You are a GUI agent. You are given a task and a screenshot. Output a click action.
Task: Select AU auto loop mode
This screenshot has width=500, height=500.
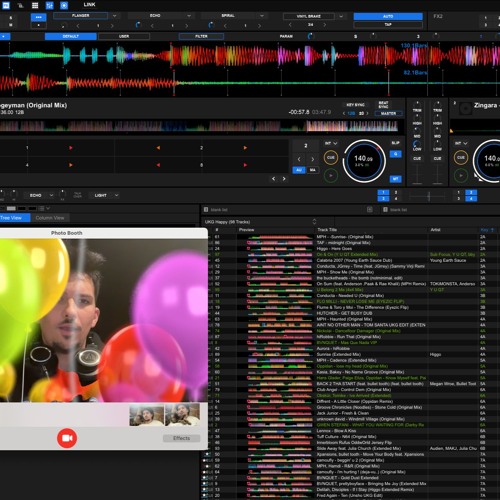299,170
